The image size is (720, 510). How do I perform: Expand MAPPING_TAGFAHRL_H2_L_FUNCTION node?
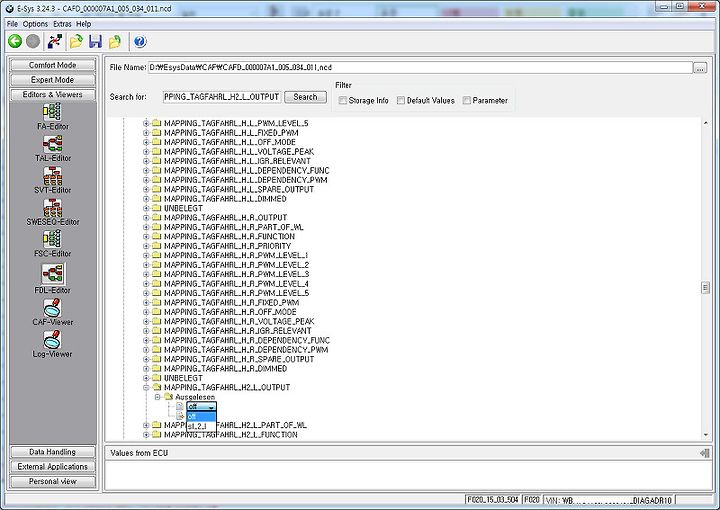pyautogui.click(x=146, y=435)
